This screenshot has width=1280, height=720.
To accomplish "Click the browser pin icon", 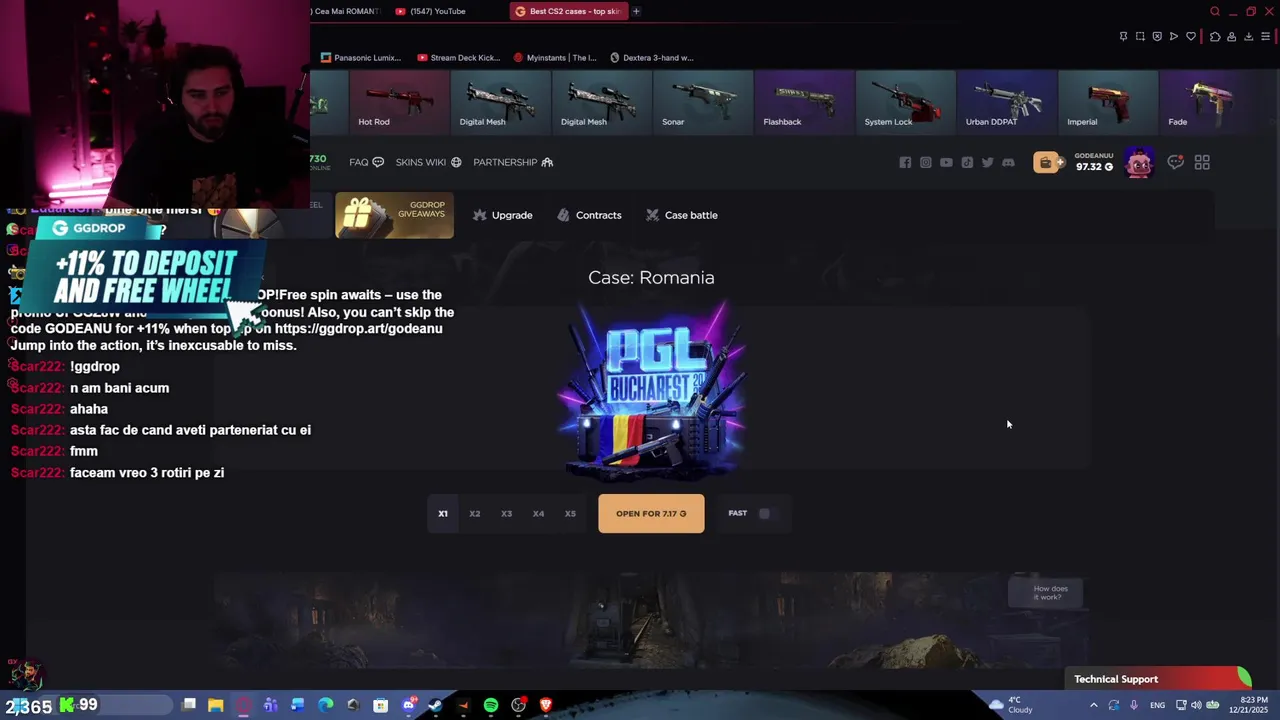I will click(1123, 36).
